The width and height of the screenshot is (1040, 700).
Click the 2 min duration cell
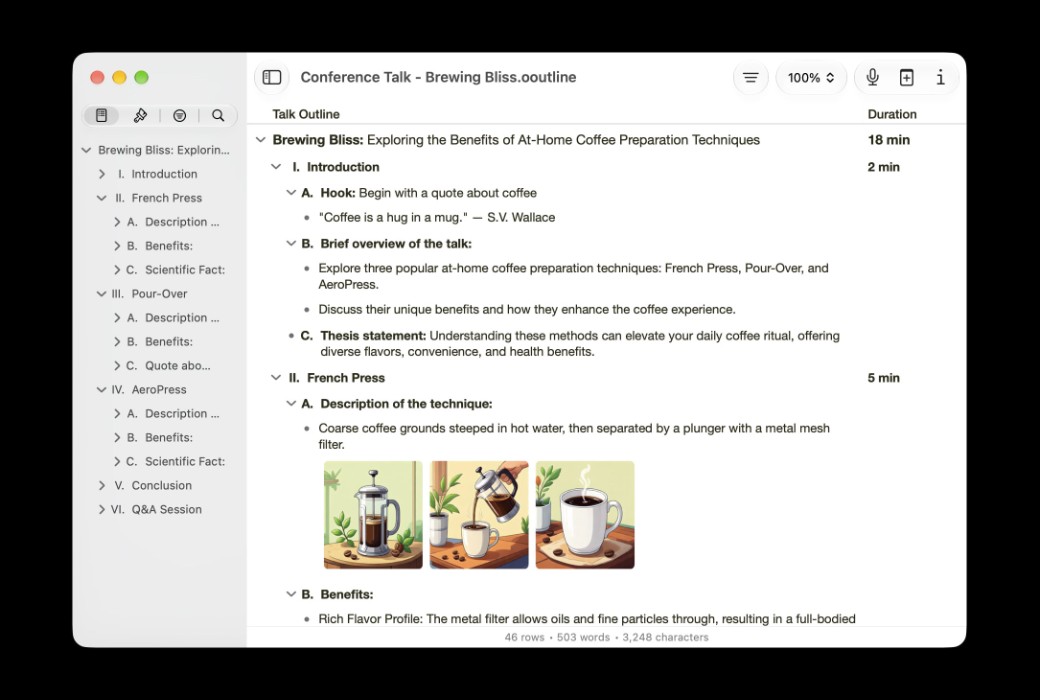tap(883, 167)
